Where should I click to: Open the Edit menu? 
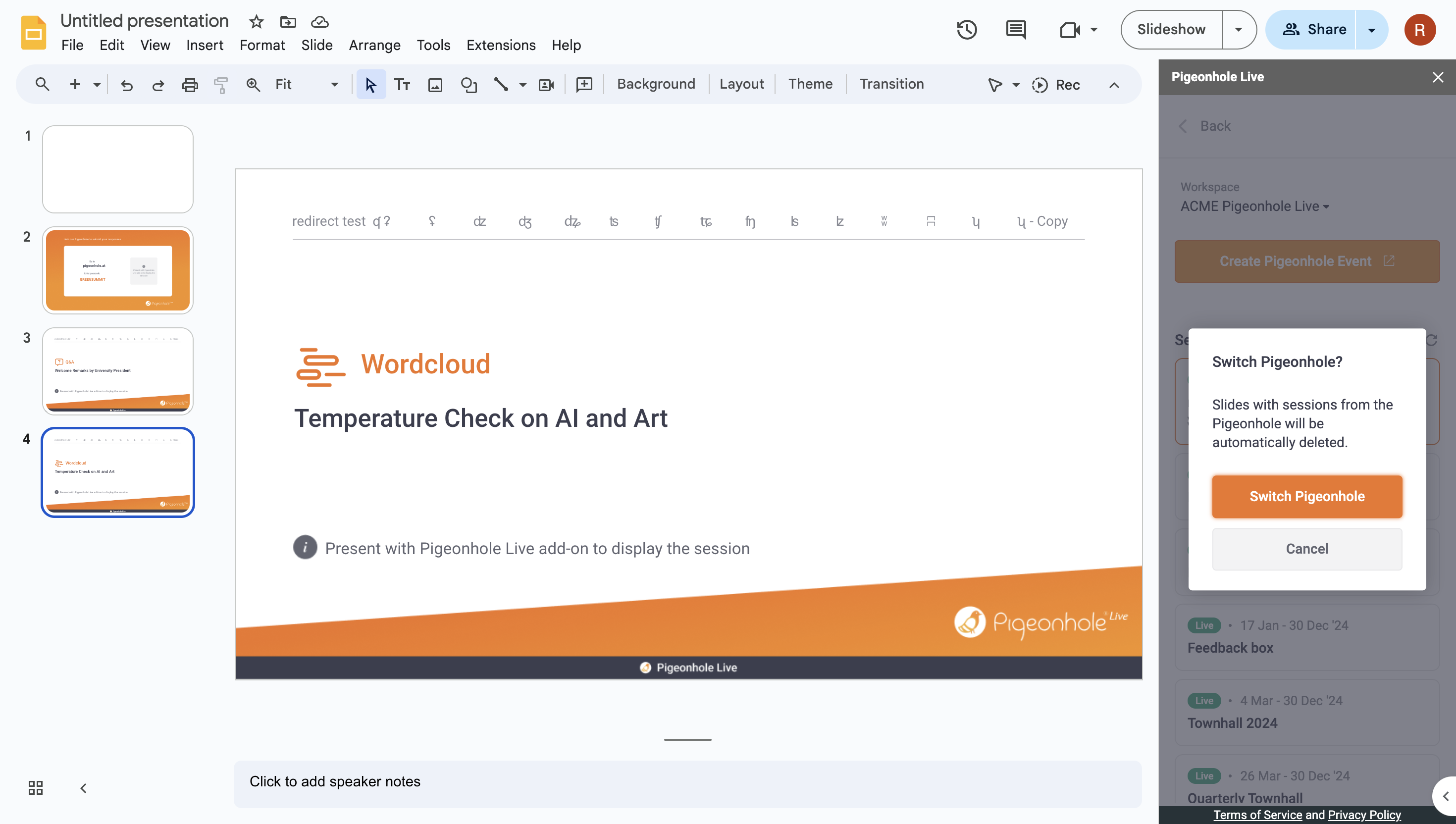pos(111,45)
